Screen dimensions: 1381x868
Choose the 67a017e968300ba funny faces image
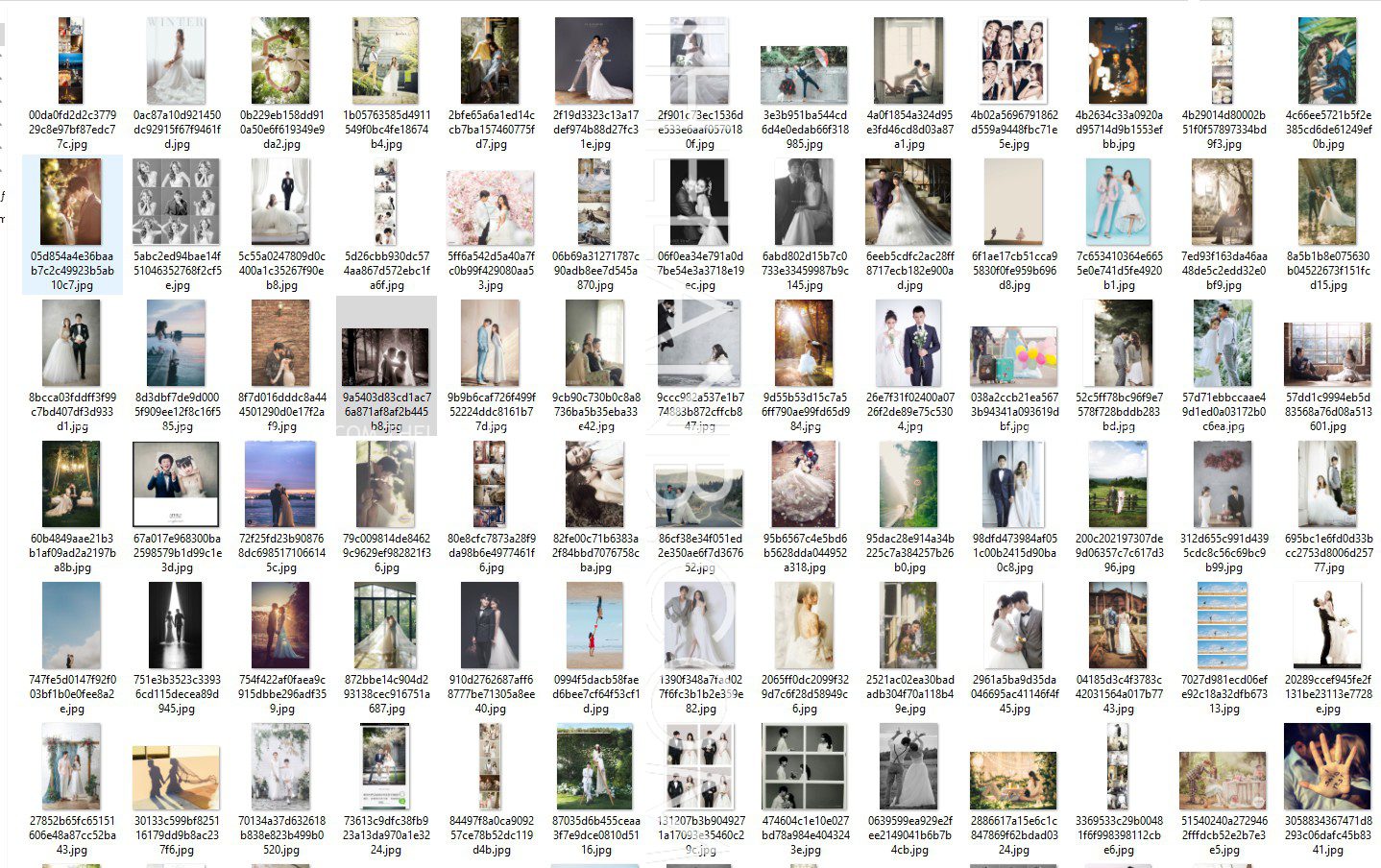pos(177,484)
